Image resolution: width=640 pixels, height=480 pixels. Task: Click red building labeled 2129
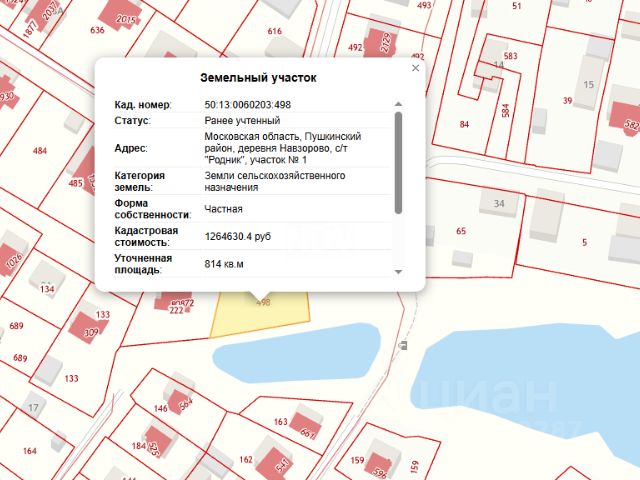pyautogui.click(x=381, y=42)
